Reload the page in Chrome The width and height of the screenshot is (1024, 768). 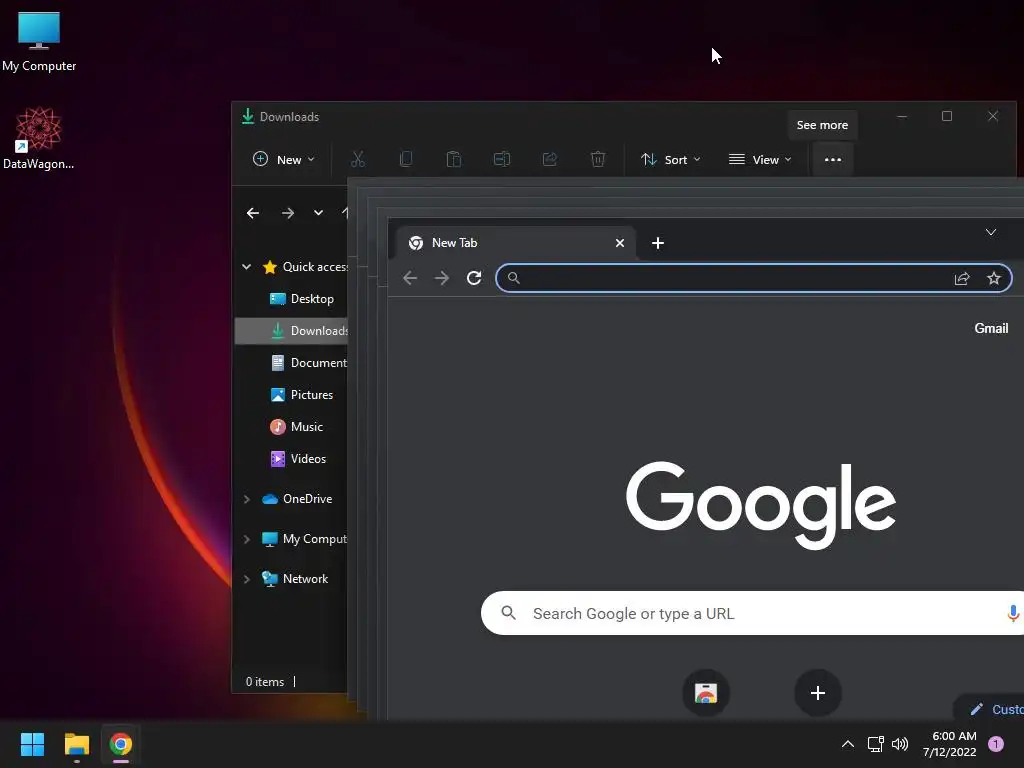click(474, 278)
